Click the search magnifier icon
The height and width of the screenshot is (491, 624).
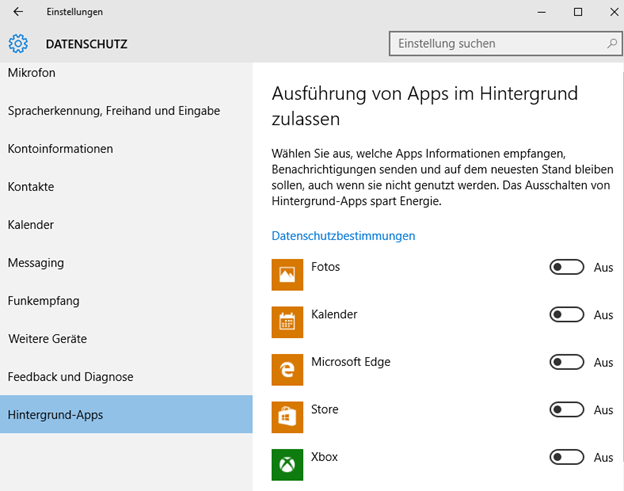pos(612,43)
